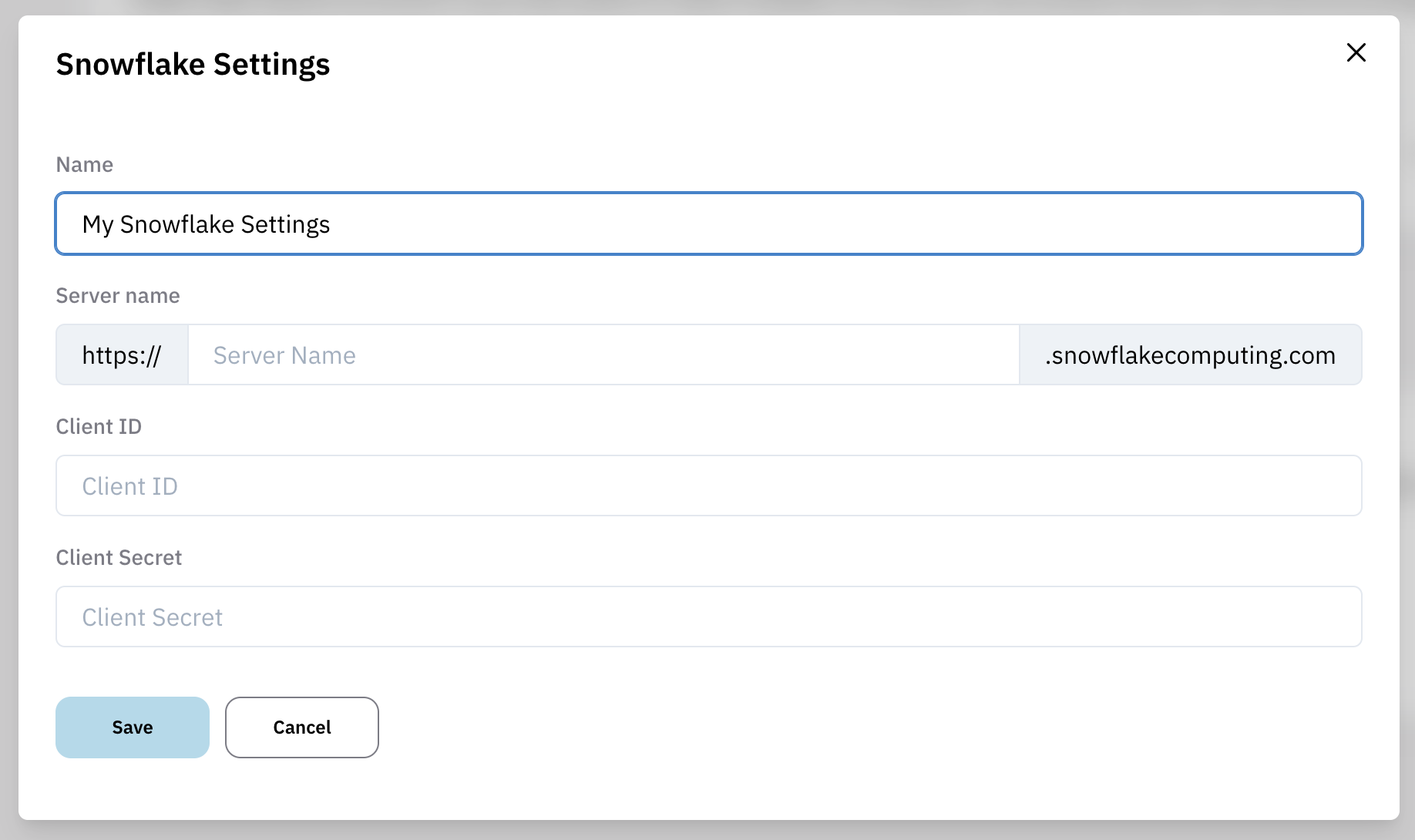Close the Snowflake Settings dialog
Screen dimensions: 1415x840
(x=1356, y=52)
